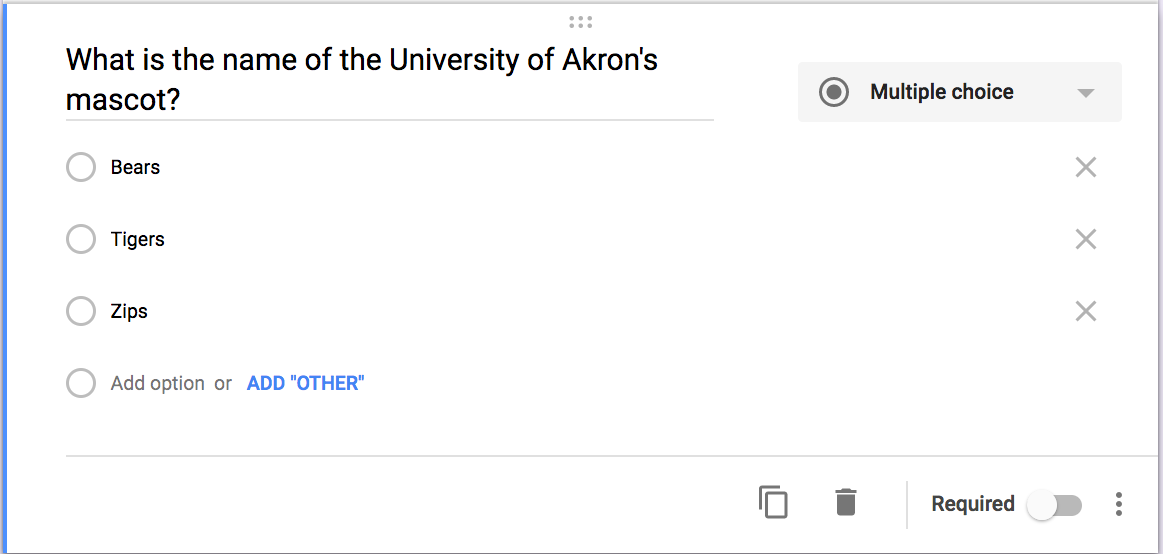This screenshot has height=554, width=1163.
Task: Select the Bears radio button
Action: tap(81, 168)
